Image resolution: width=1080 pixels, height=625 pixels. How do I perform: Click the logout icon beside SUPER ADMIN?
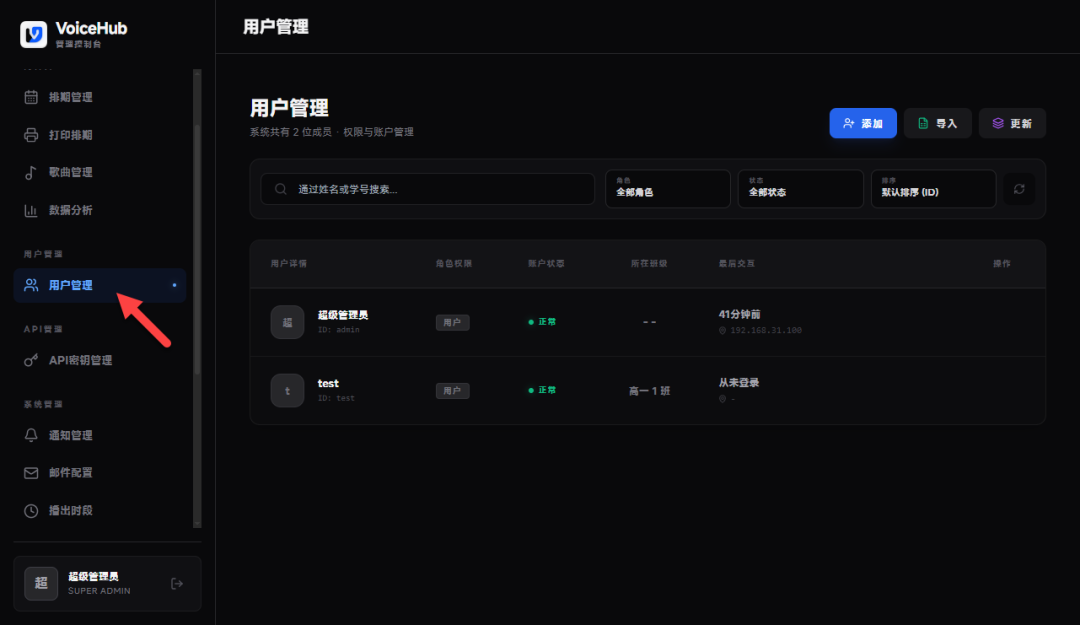tap(177, 583)
